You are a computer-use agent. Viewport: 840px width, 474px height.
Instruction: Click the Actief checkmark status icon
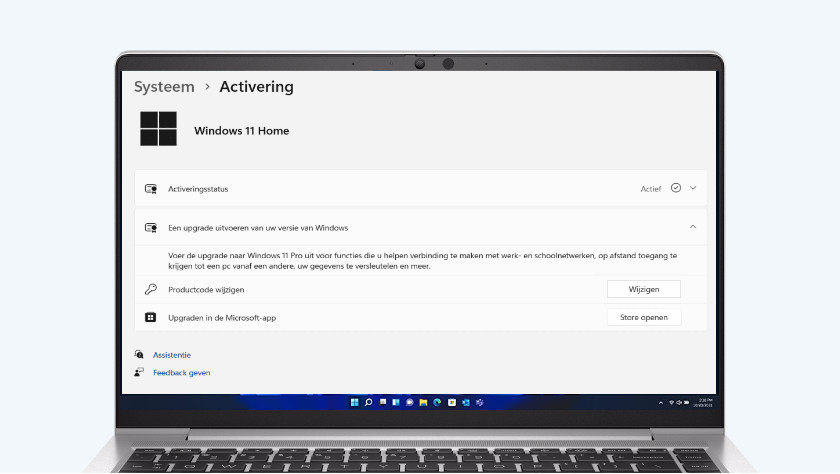pyautogui.click(x=676, y=187)
